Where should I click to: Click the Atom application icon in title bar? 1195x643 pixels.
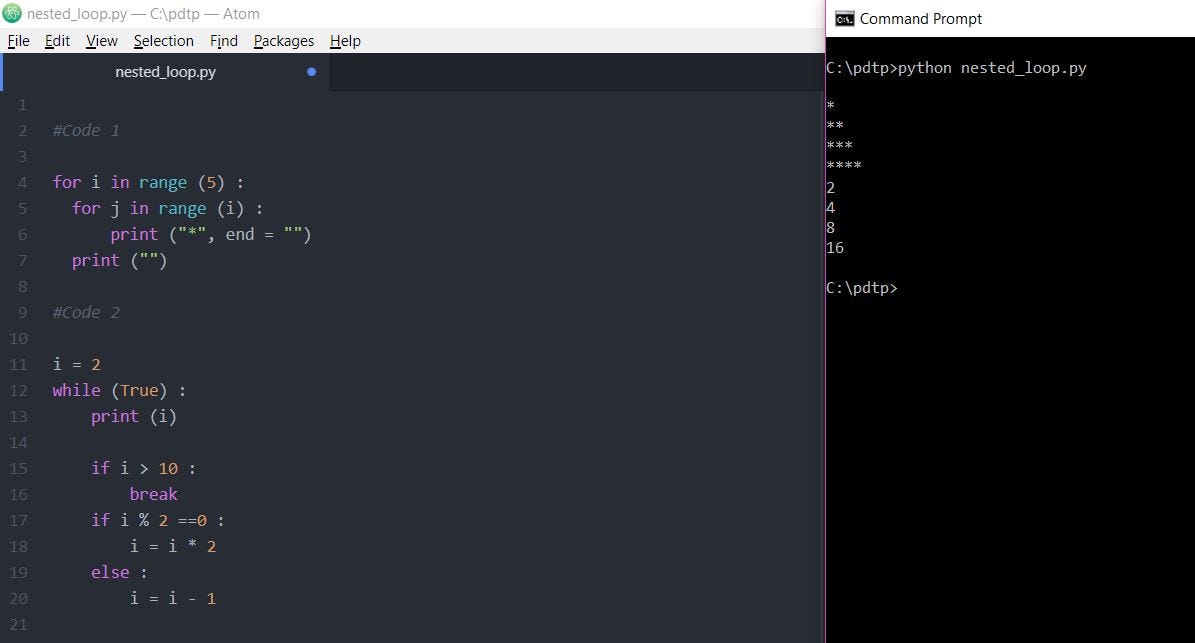point(10,13)
